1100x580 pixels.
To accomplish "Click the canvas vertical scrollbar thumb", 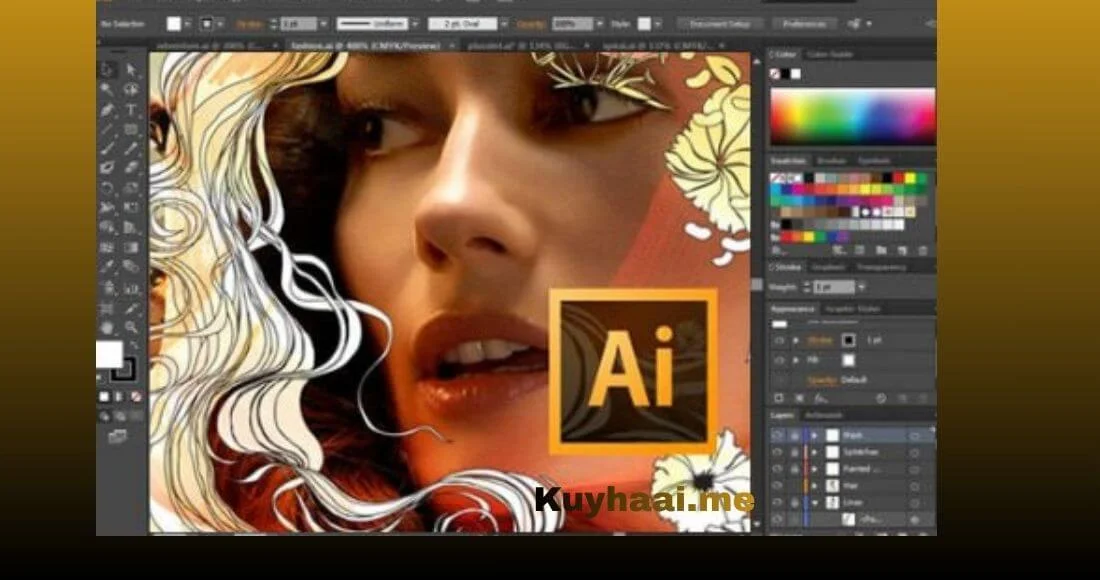I will [x=756, y=284].
